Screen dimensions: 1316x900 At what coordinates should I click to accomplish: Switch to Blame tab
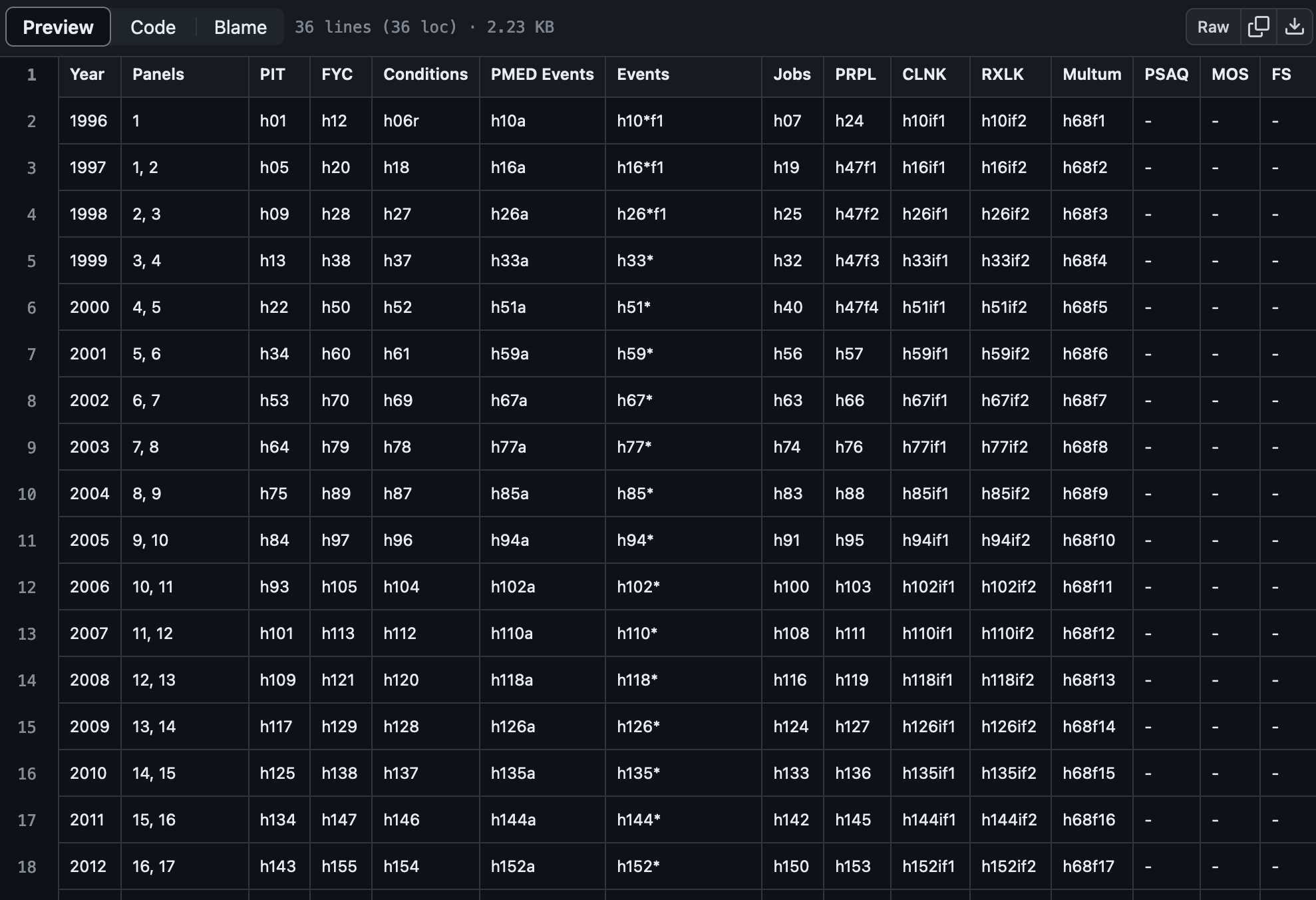pyautogui.click(x=240, y=27)
